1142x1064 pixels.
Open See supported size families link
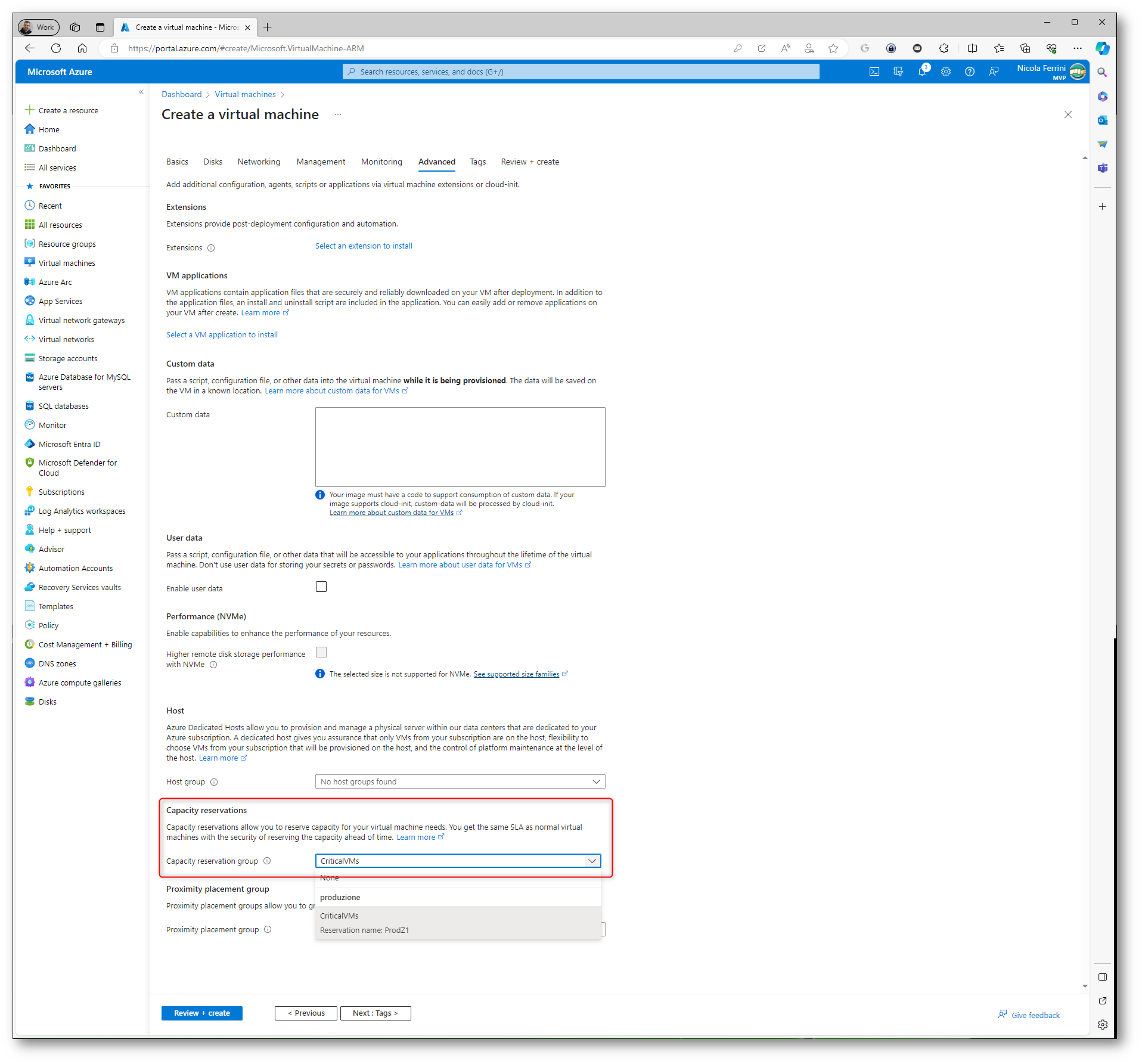pos(516,674)
